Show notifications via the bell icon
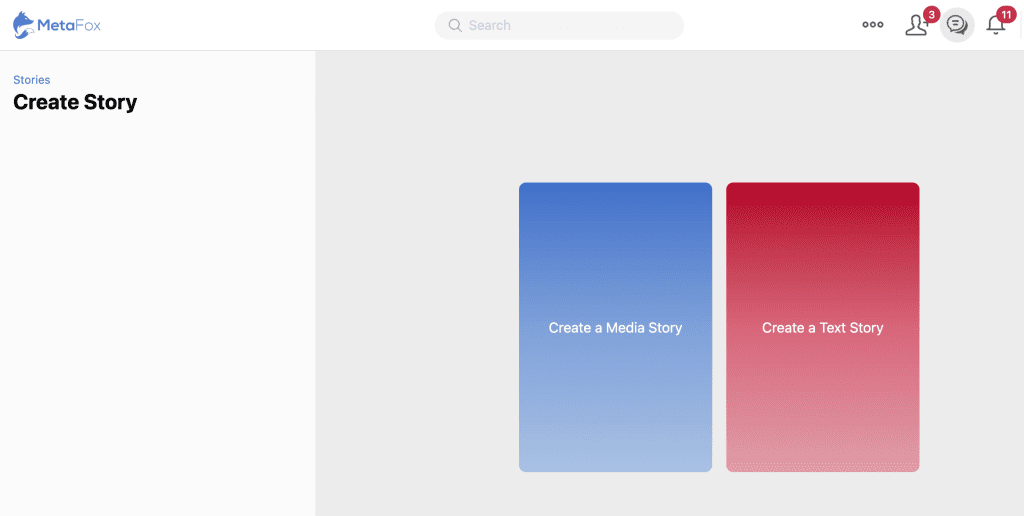Screen dimensions: 1024x516 pyautogui.click(x=995, y=26)
